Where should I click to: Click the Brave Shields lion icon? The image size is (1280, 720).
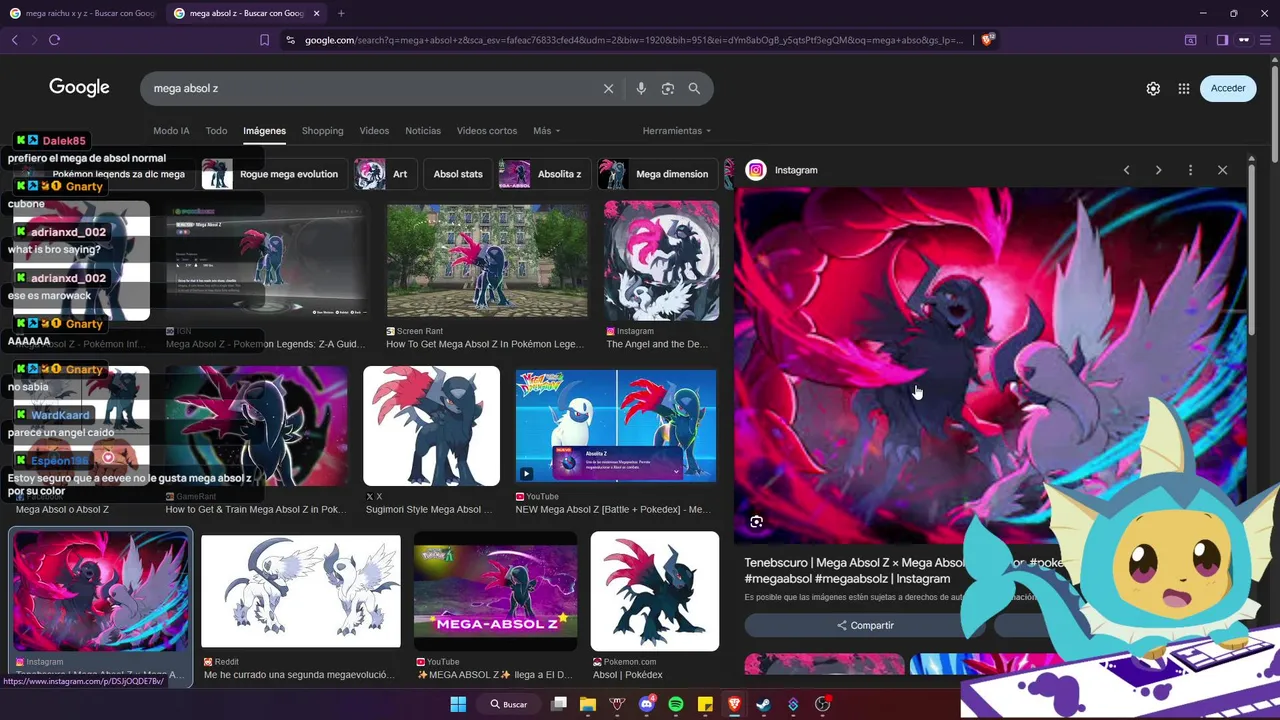point(987,40)
